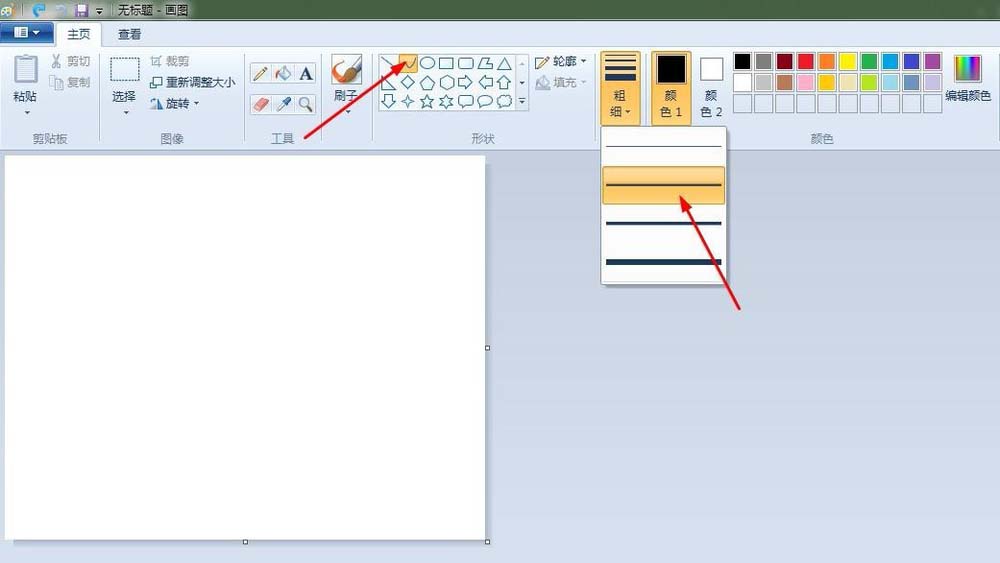
Task: Choose the Fill with color bucket tool
Action: (x=283, y=74)
